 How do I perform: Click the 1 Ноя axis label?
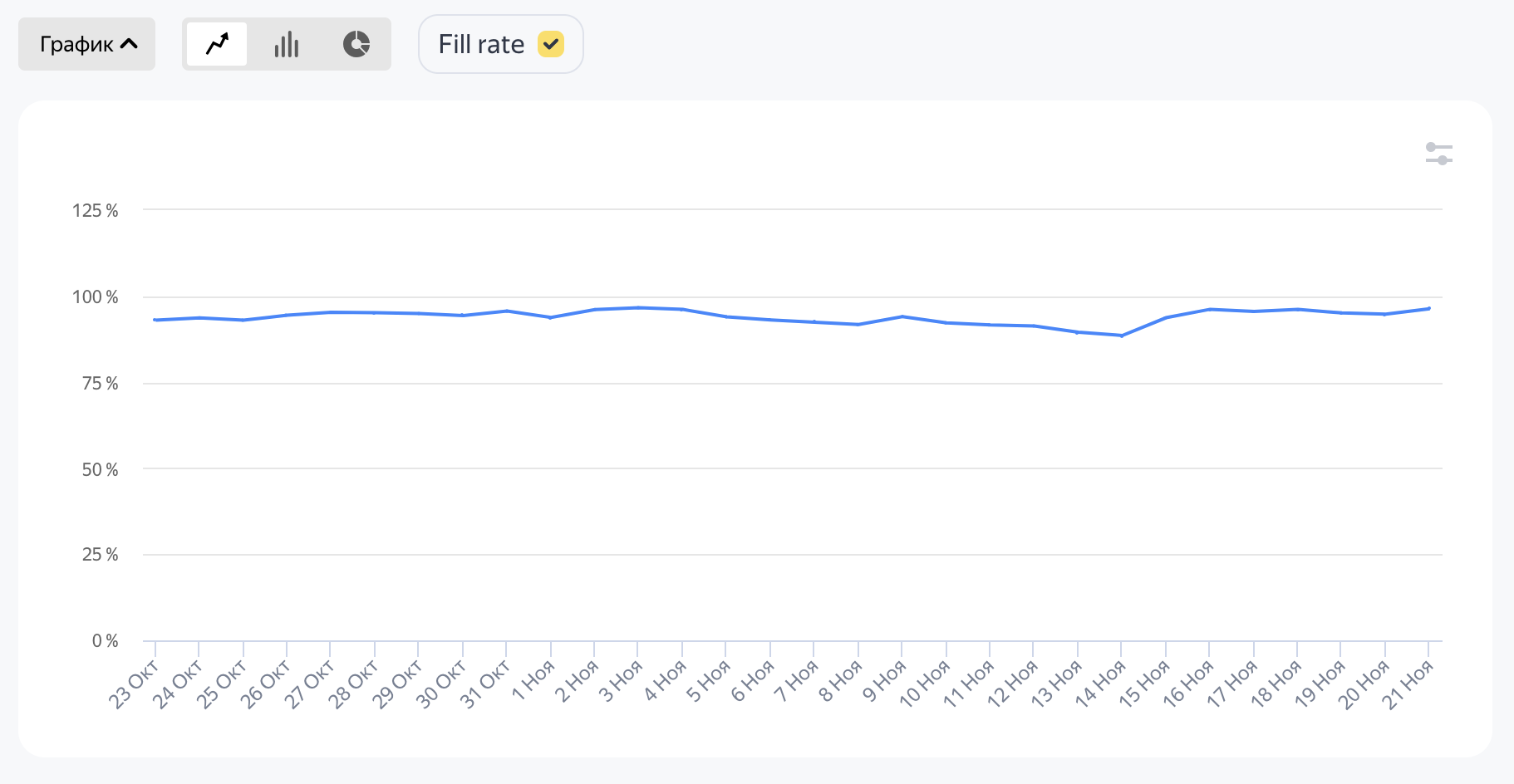(x=533, y=681)
